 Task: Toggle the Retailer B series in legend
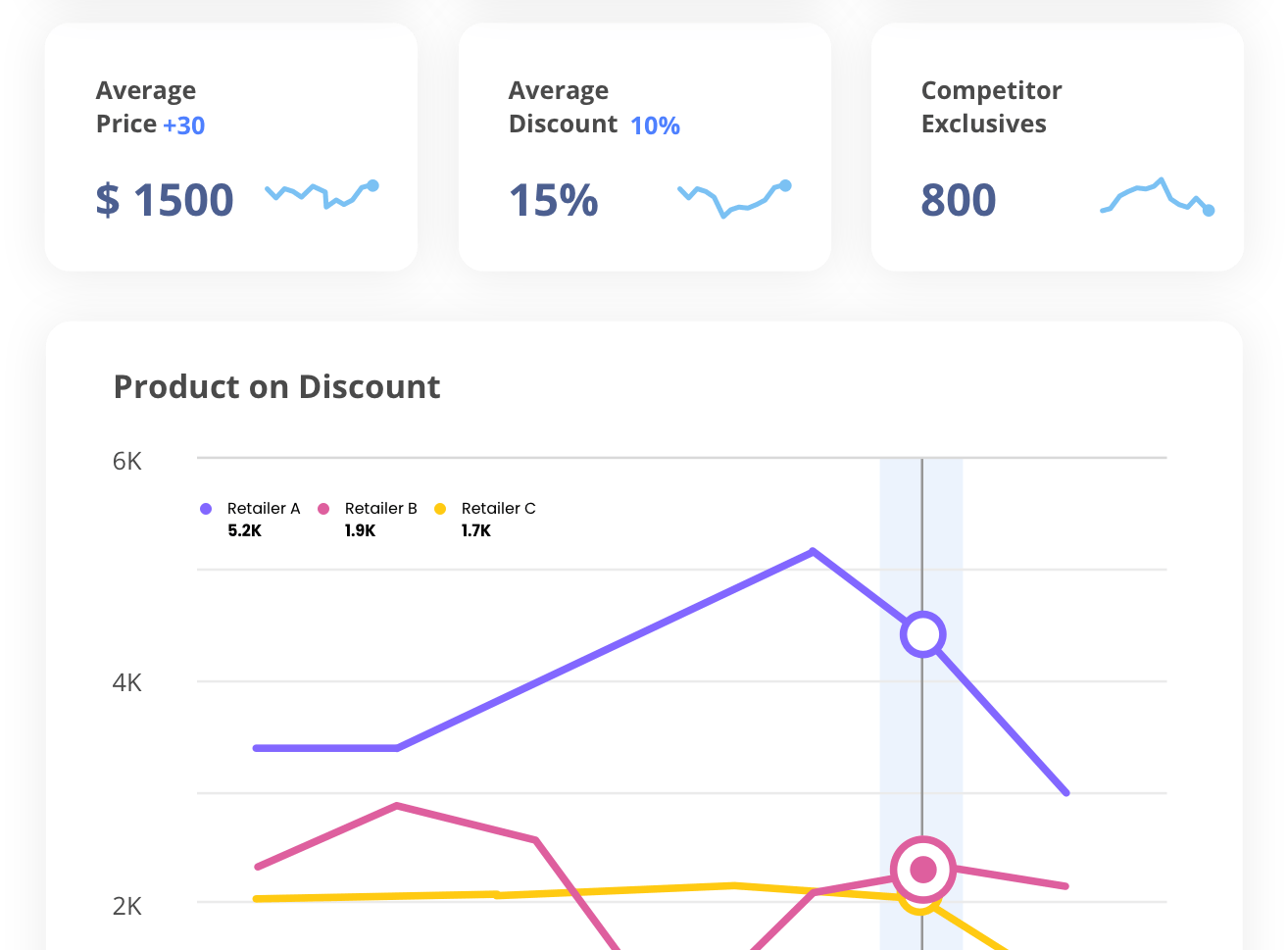click(x=380, y=508)
